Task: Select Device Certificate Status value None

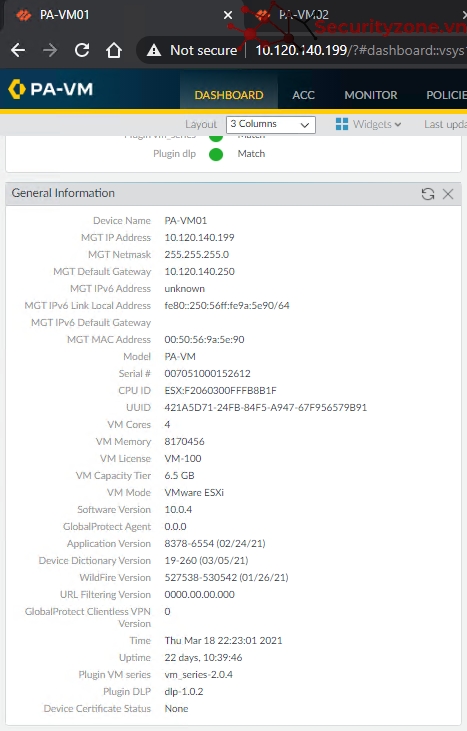Action: coord(176,709)
